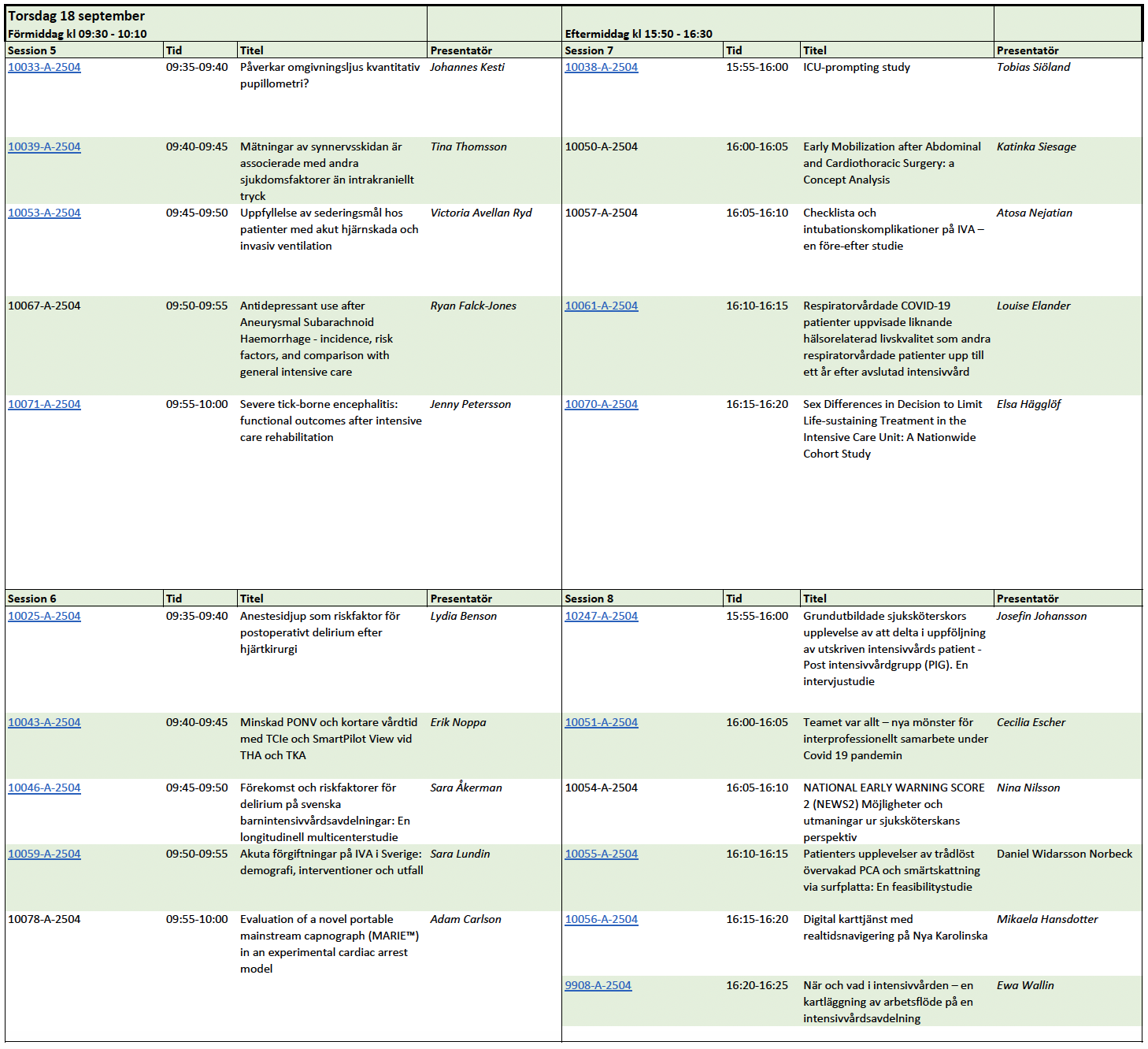The image size is (1148, 1049).
Task: Open abstract link 10051-A-2504
Action: (x=602, y=722)
